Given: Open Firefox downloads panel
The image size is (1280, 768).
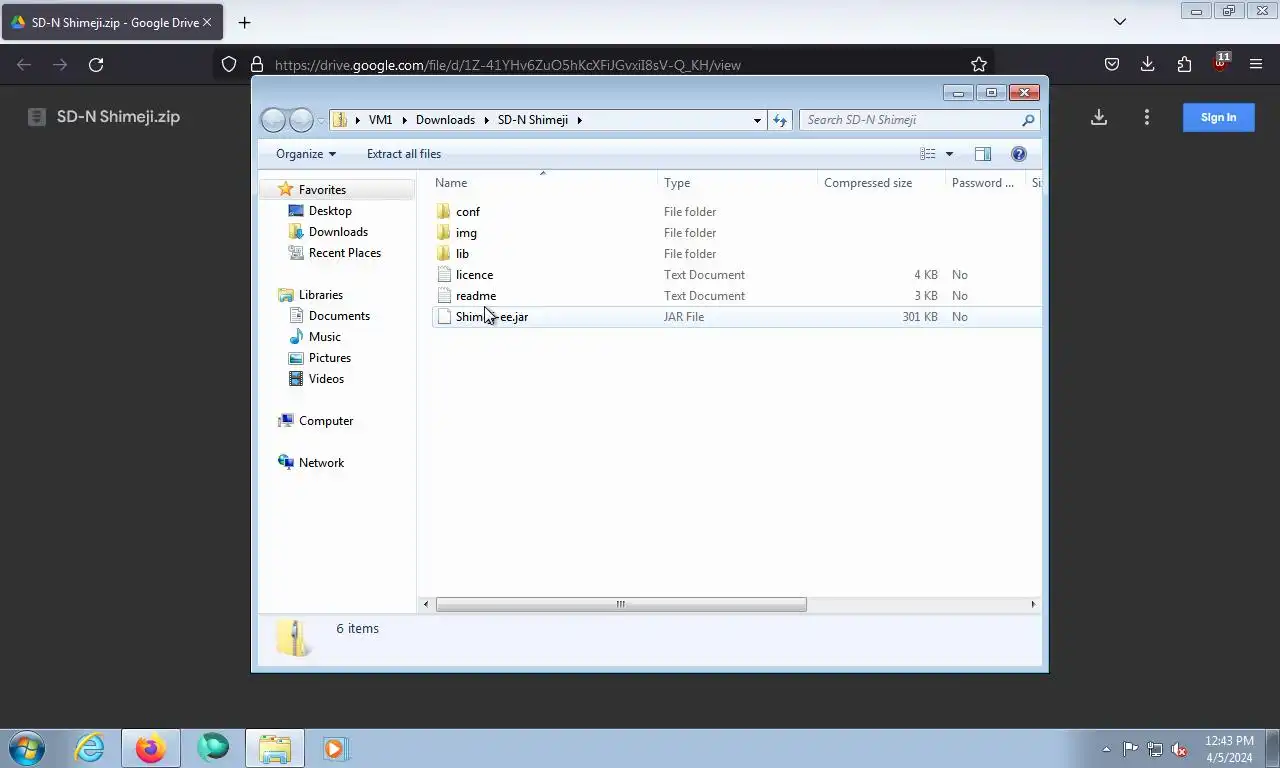Looking at the screenshot, I should tap(1148, 65).
